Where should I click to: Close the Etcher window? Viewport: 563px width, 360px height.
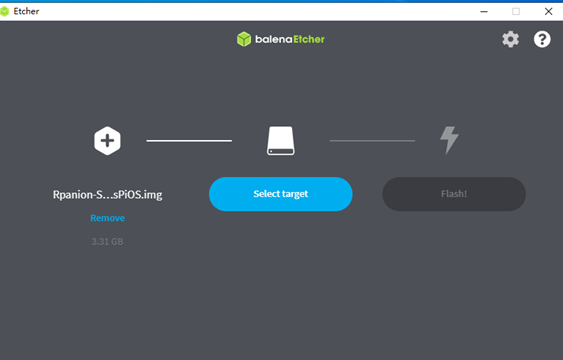pyautogui.click(x=548, y=11)
